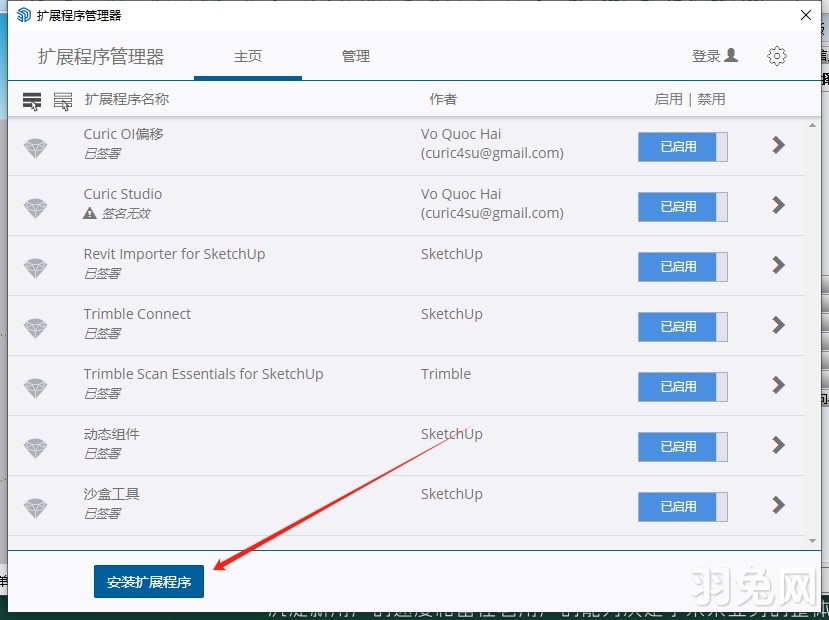Click the compact list view icon

[x=33, y=99]
